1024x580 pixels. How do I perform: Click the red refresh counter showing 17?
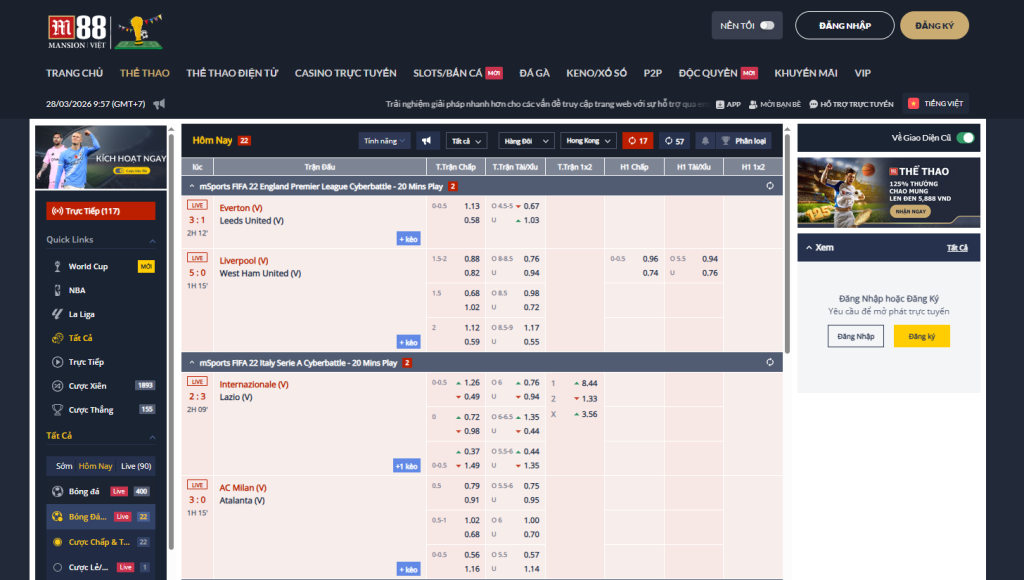637,140
